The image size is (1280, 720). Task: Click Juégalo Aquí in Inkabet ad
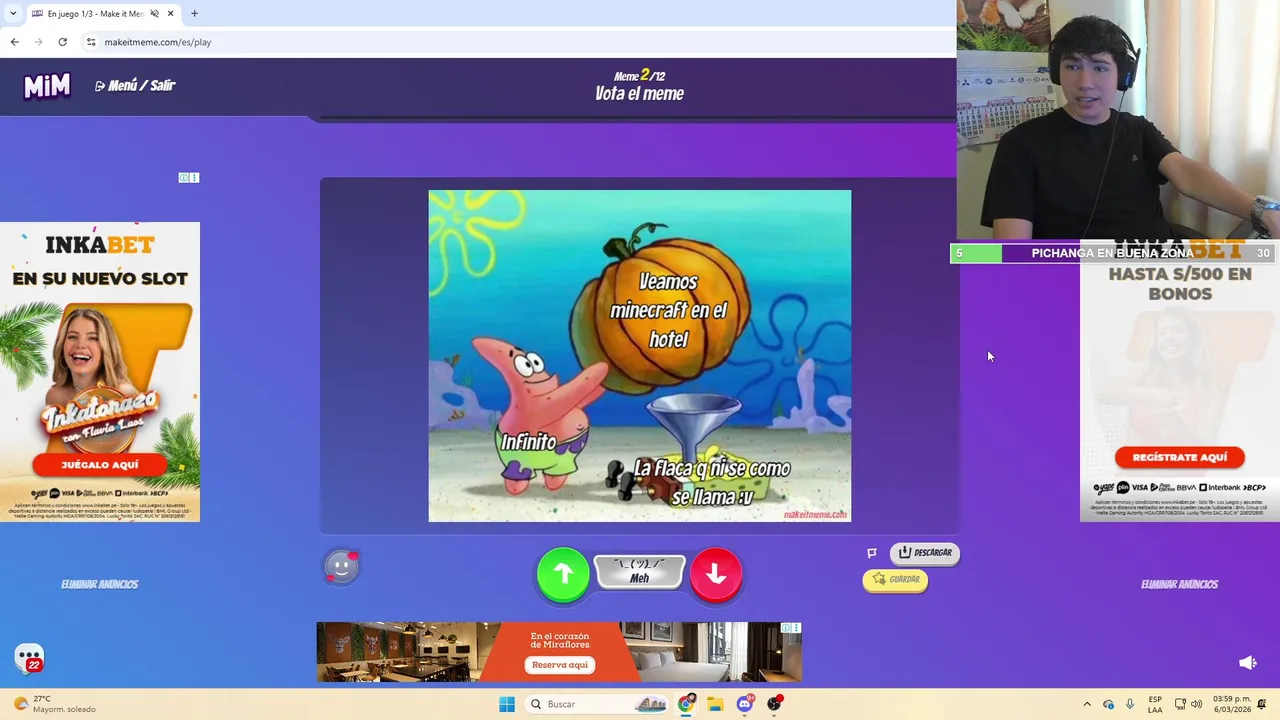point(100,465)
